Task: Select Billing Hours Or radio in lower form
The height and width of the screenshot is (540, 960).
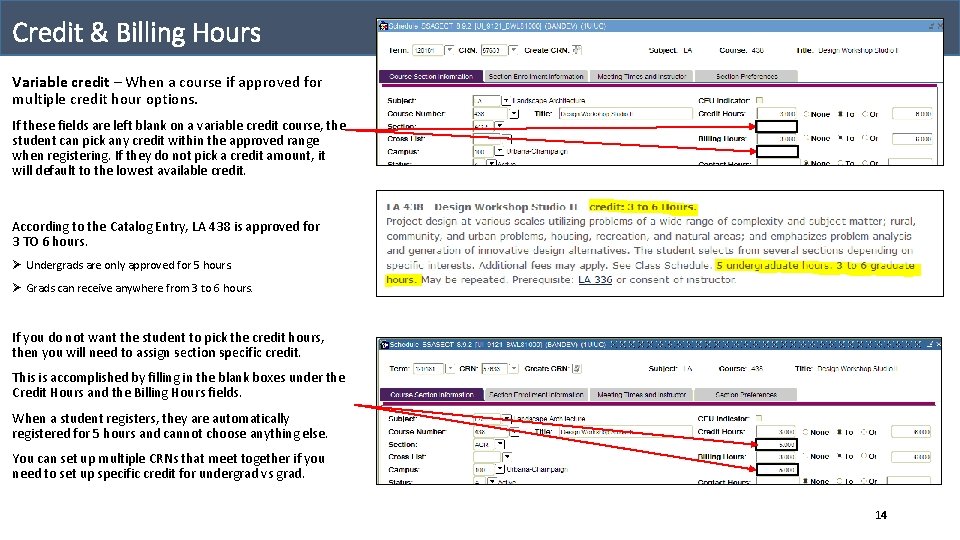Action: click(x=864, y=456)
